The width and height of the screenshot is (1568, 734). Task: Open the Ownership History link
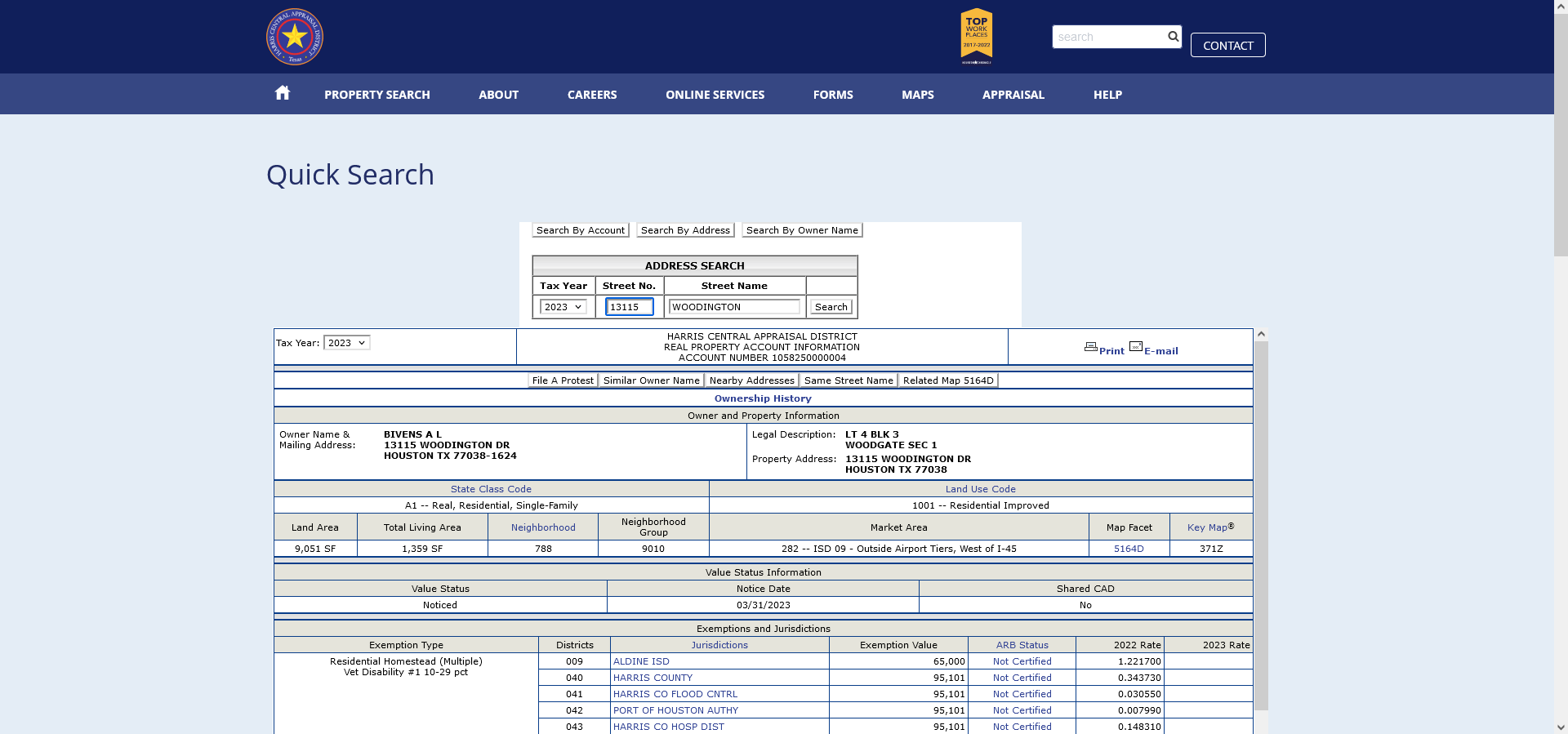click(x=763, y=398)
